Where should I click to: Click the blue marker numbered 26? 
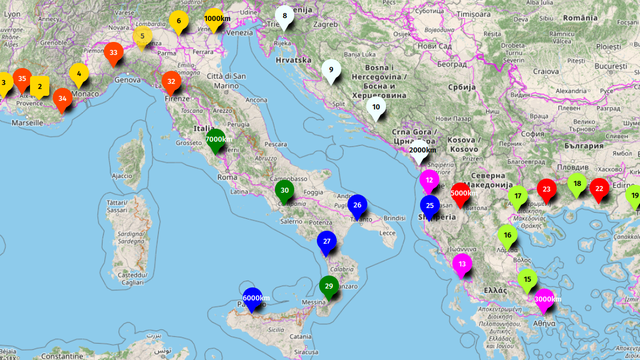(357, 207)
